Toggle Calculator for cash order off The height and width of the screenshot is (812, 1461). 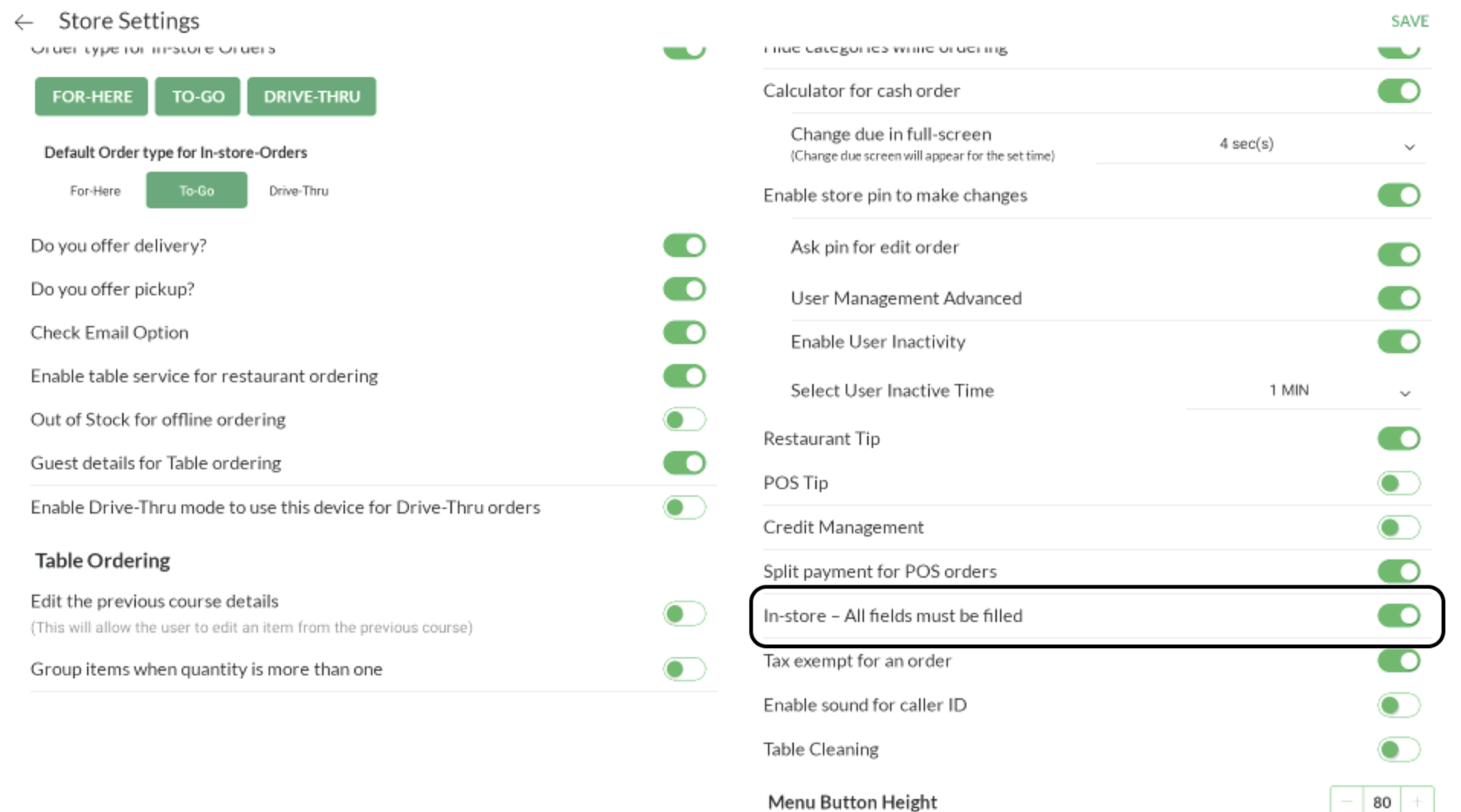click(x=1398, y=91)
